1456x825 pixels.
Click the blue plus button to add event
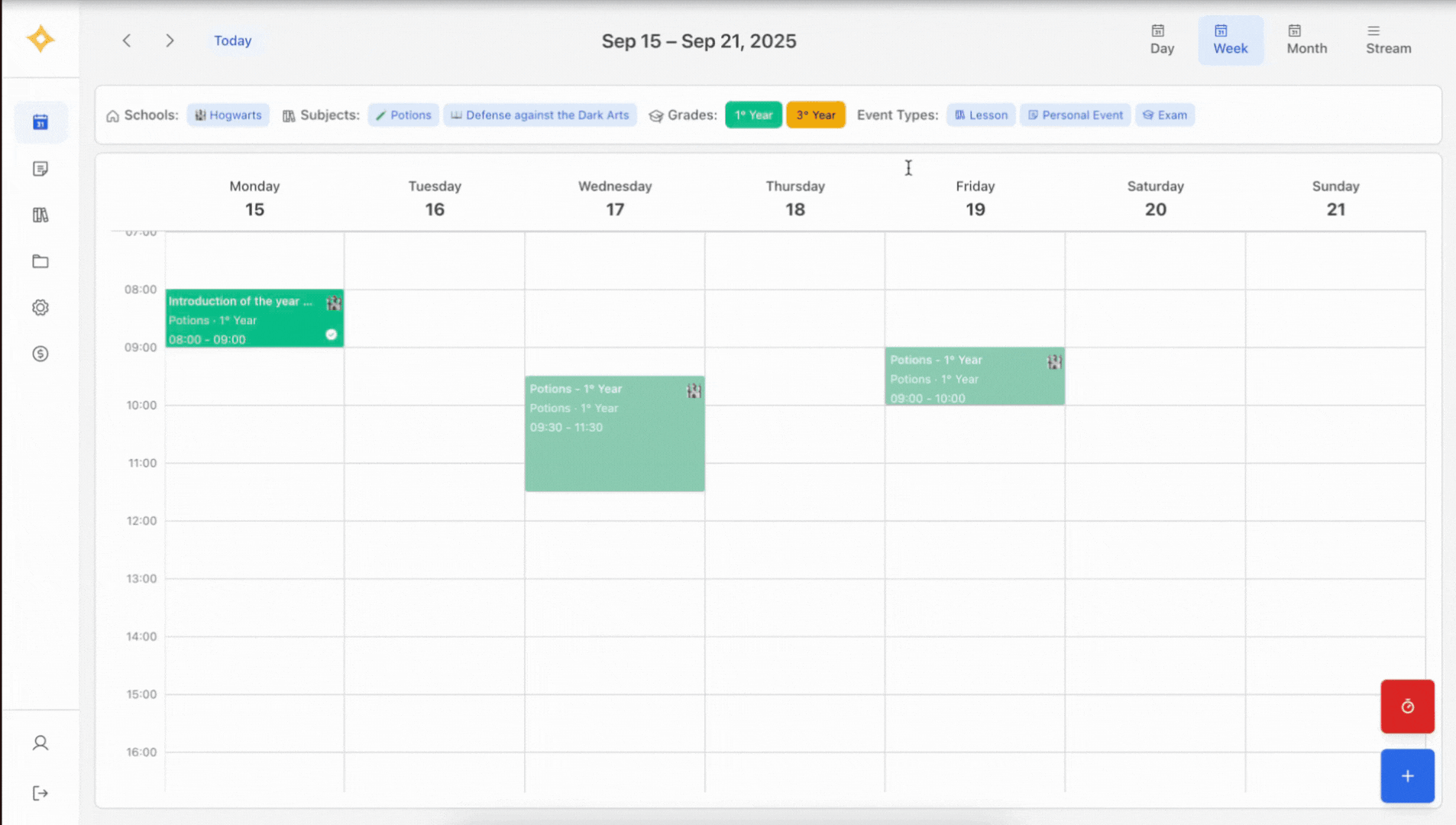(x=1406, y=775)
